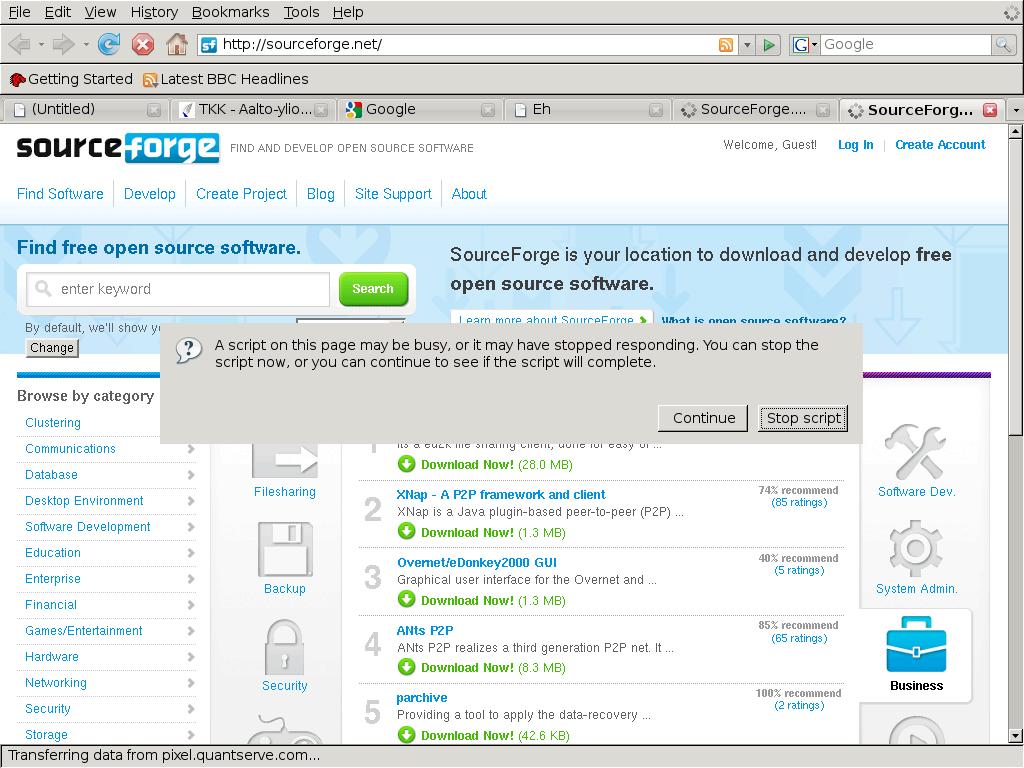Click the browser Back arrow icon
The width and height of the screenshot is (1024, 768).
click(x=20, y=44)
